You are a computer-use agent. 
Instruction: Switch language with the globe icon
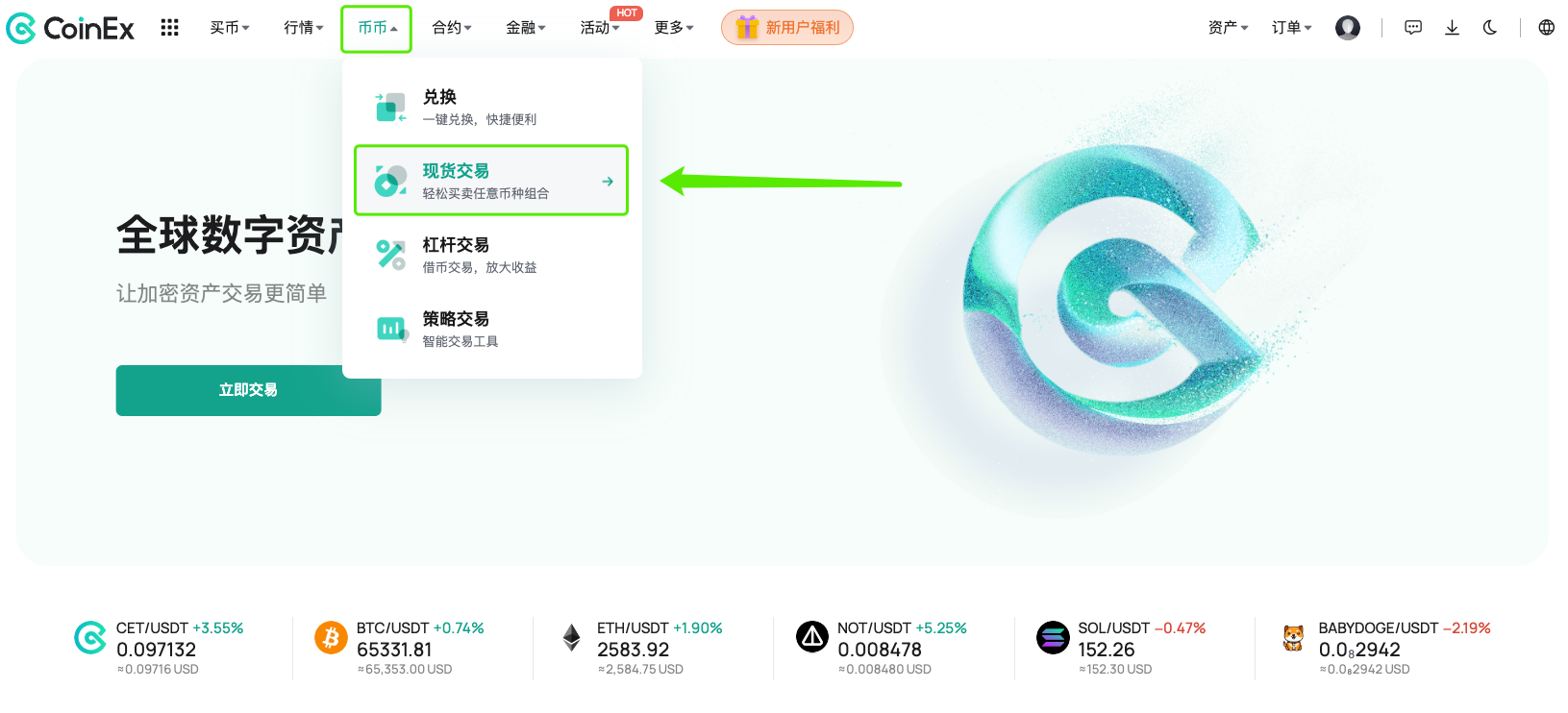coord(1546,28)
